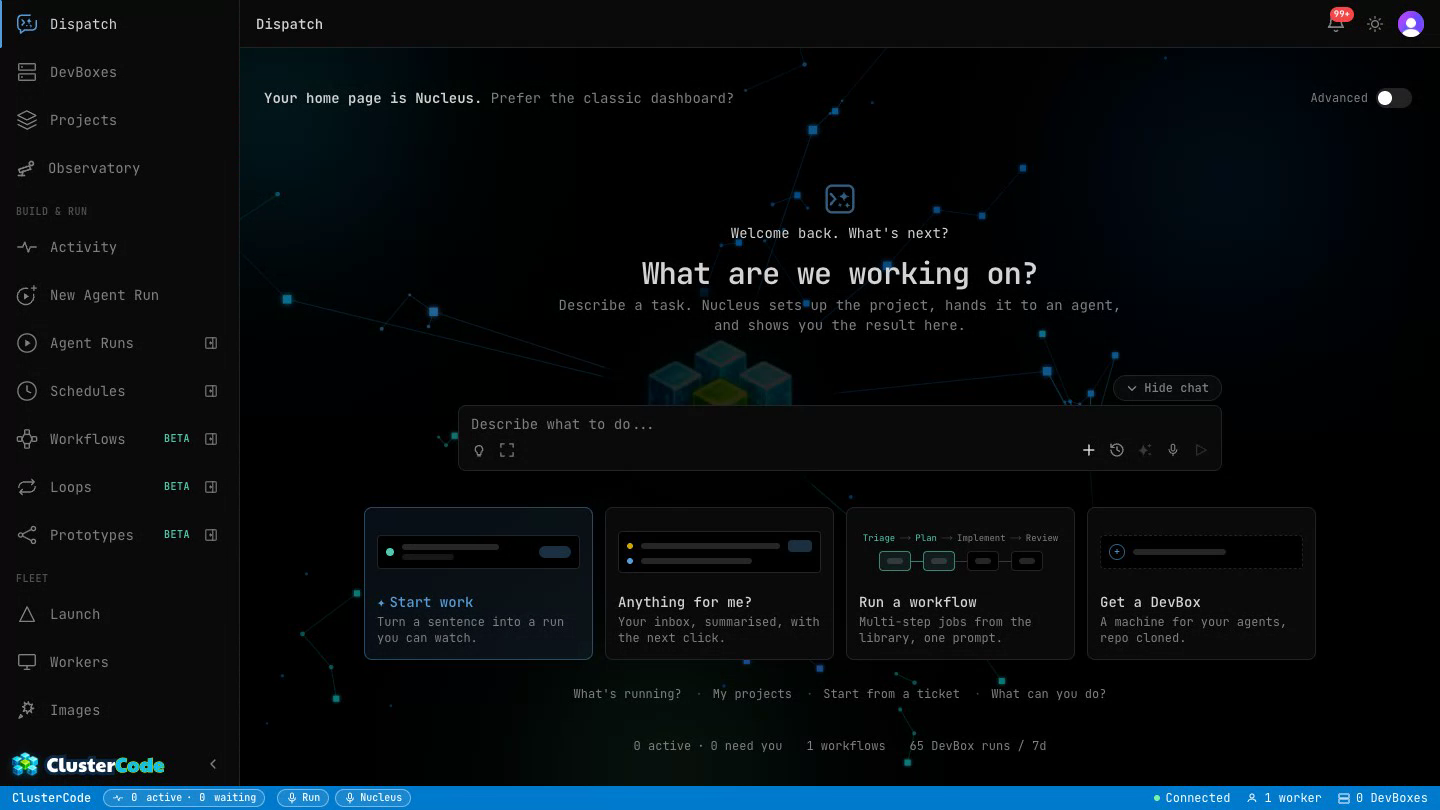
Task: Click the active/waiting status pill
Action: tap(184, 798)
